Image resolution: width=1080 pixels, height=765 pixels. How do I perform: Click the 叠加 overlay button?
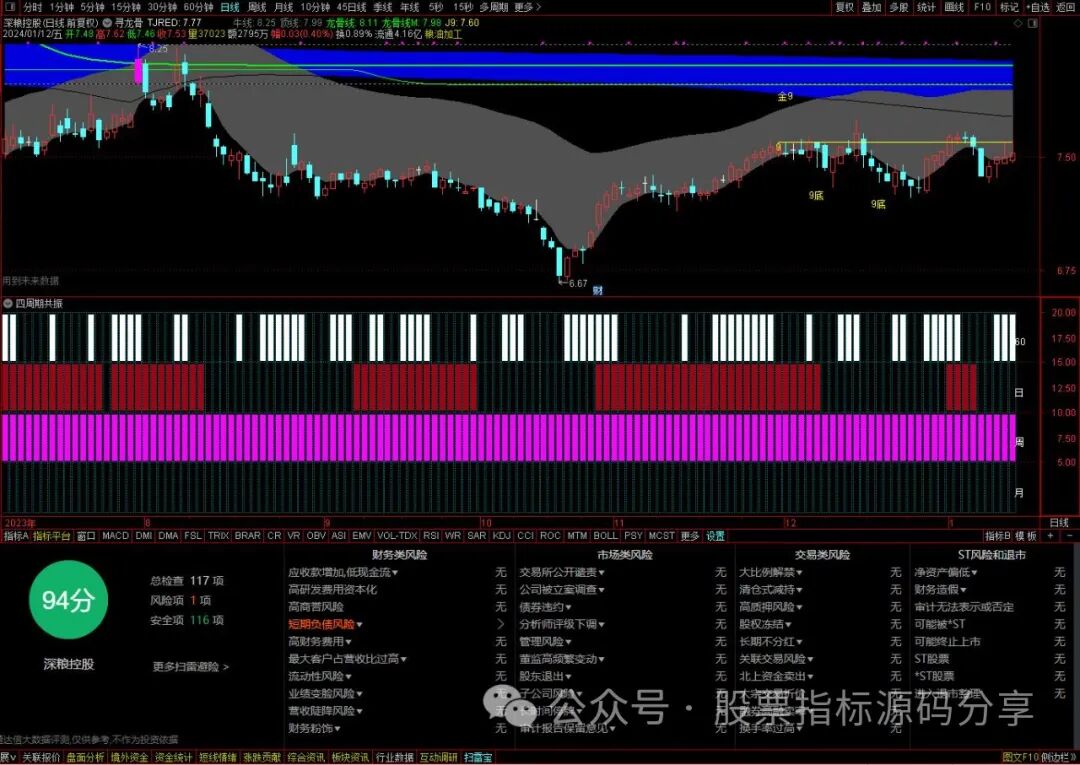[871, 7]
